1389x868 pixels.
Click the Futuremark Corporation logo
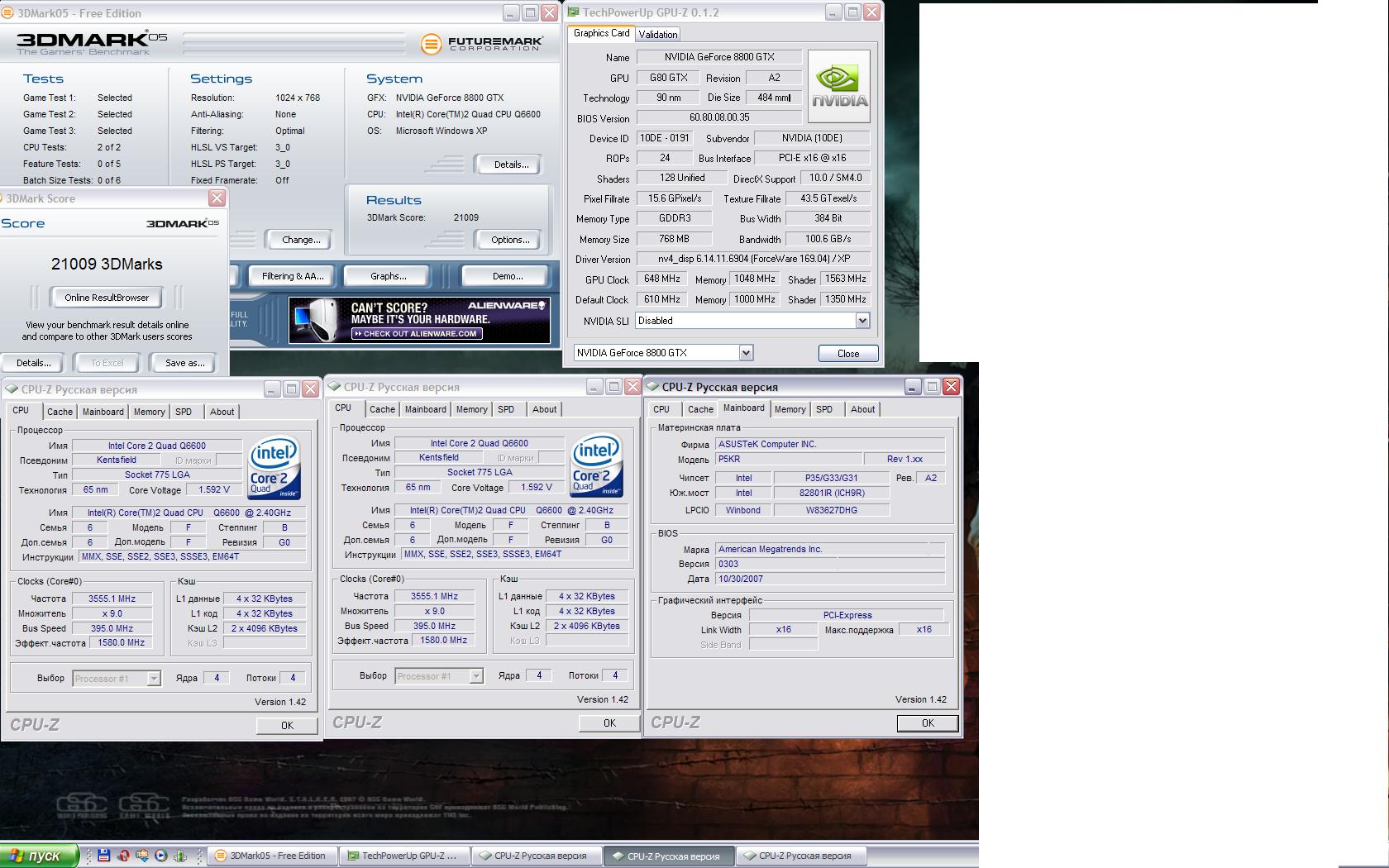(482, 44)
